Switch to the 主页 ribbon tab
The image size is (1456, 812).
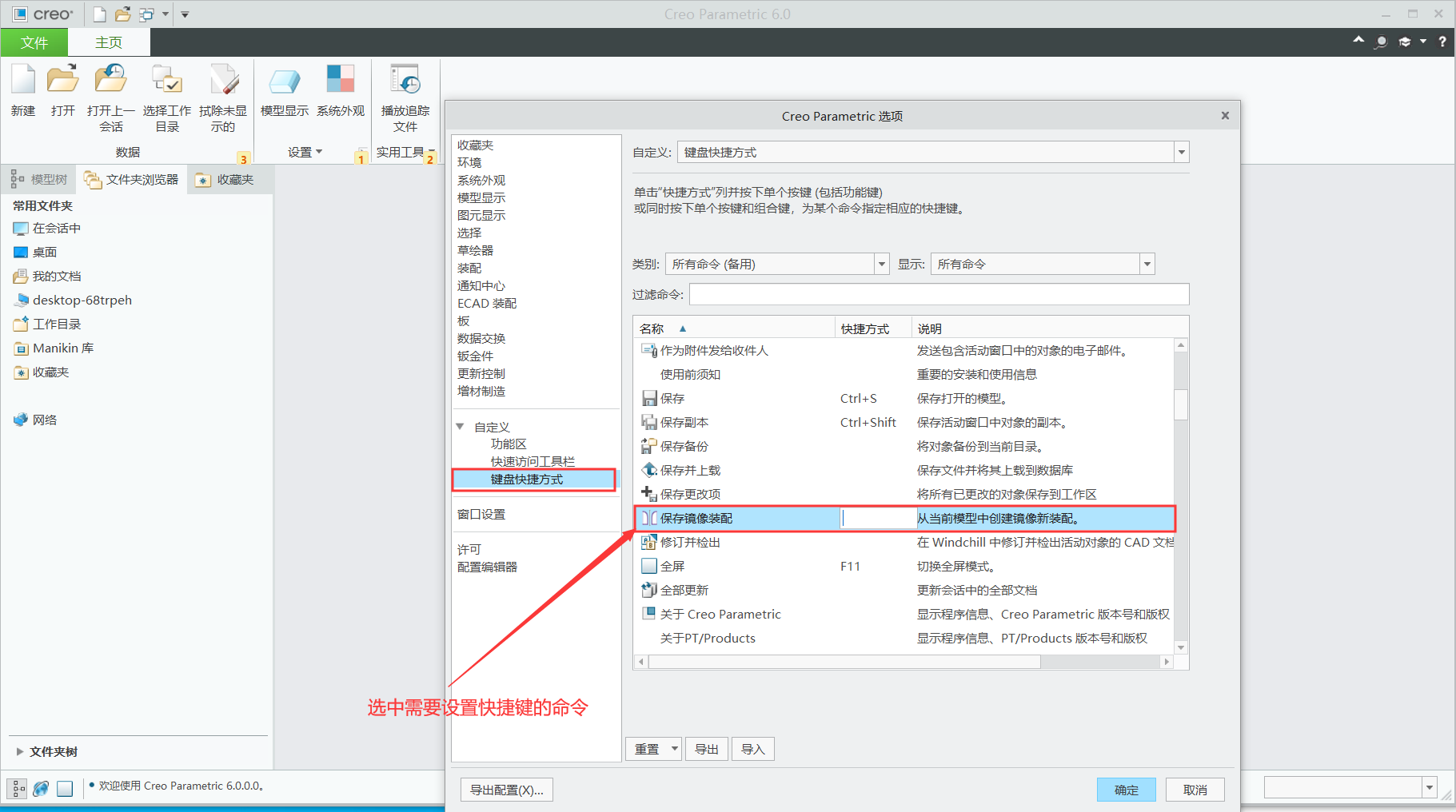pos(109,42)
